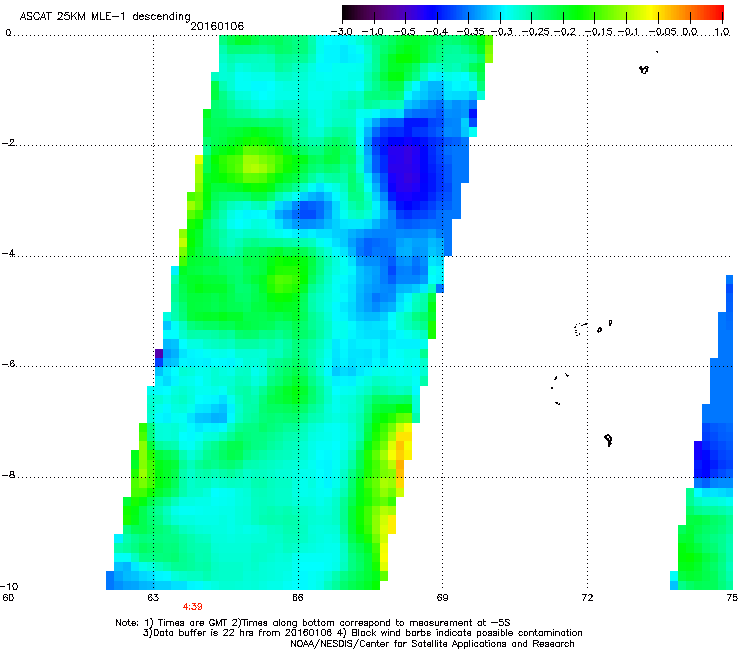The height and width of the screenshot is (650, 740).
Task: Select the date label 20160106
Action: coord(217,26)
